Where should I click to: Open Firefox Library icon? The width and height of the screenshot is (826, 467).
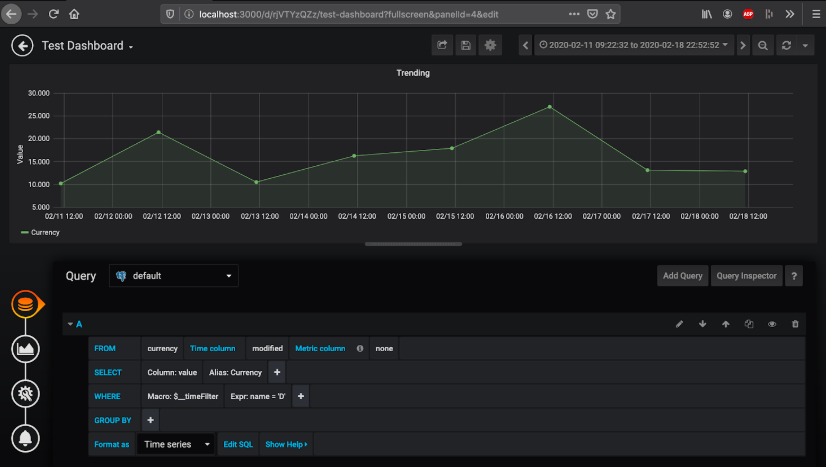coord(706,14)
